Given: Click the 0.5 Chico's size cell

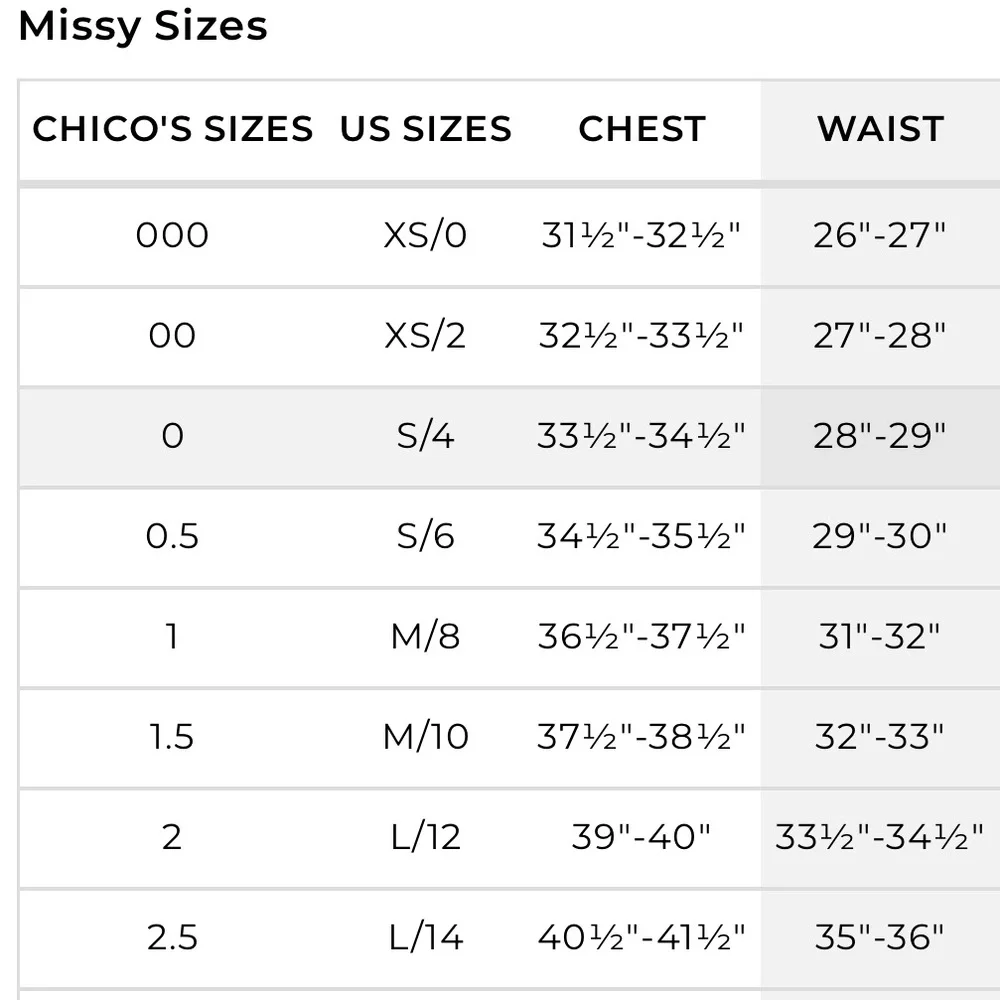Looking at the screenshot, I should 172,537.
